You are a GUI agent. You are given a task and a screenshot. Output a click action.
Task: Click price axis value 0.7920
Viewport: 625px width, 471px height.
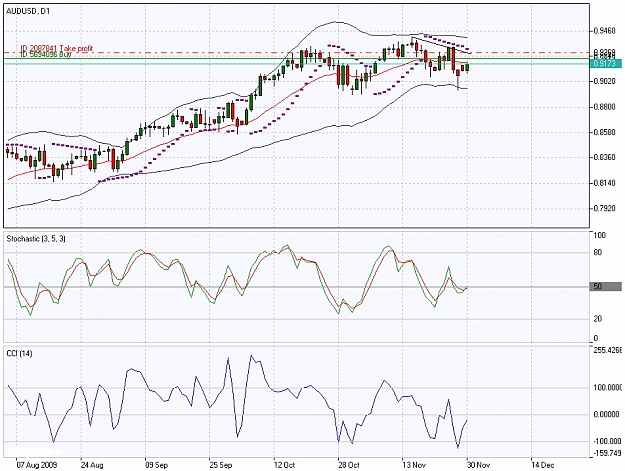pyautogui.click(x=604, y=208)
